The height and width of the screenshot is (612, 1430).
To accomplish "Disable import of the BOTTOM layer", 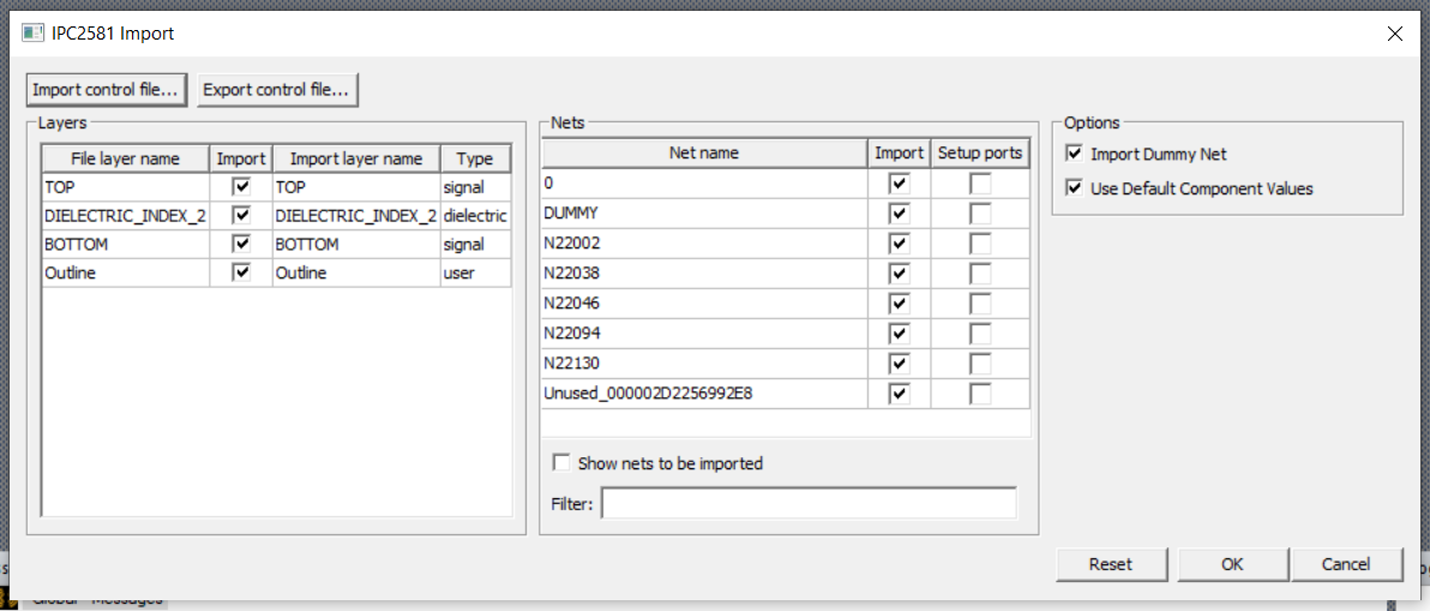I will (241, 244).
